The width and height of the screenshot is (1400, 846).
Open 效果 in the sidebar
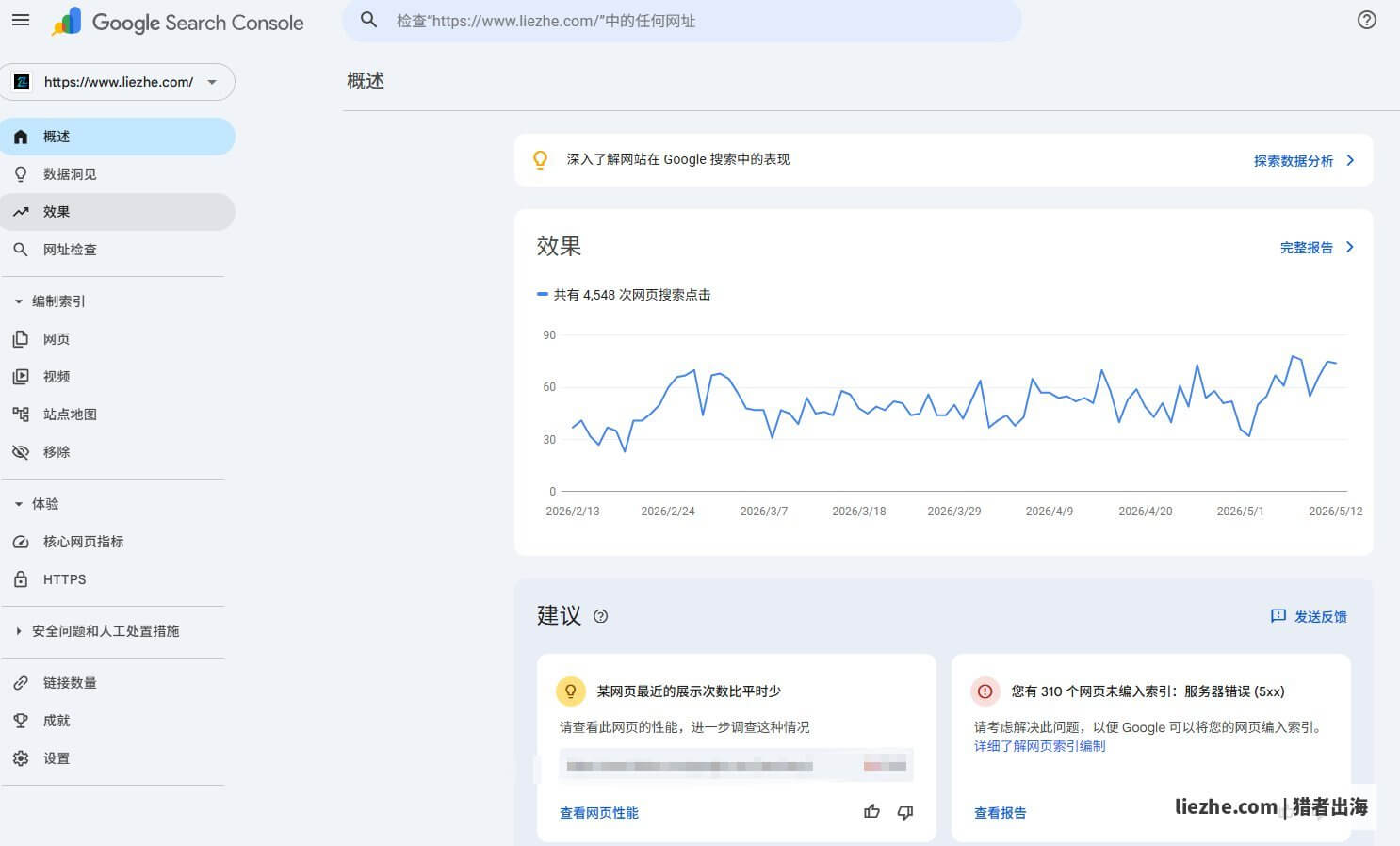coord(118,212)
